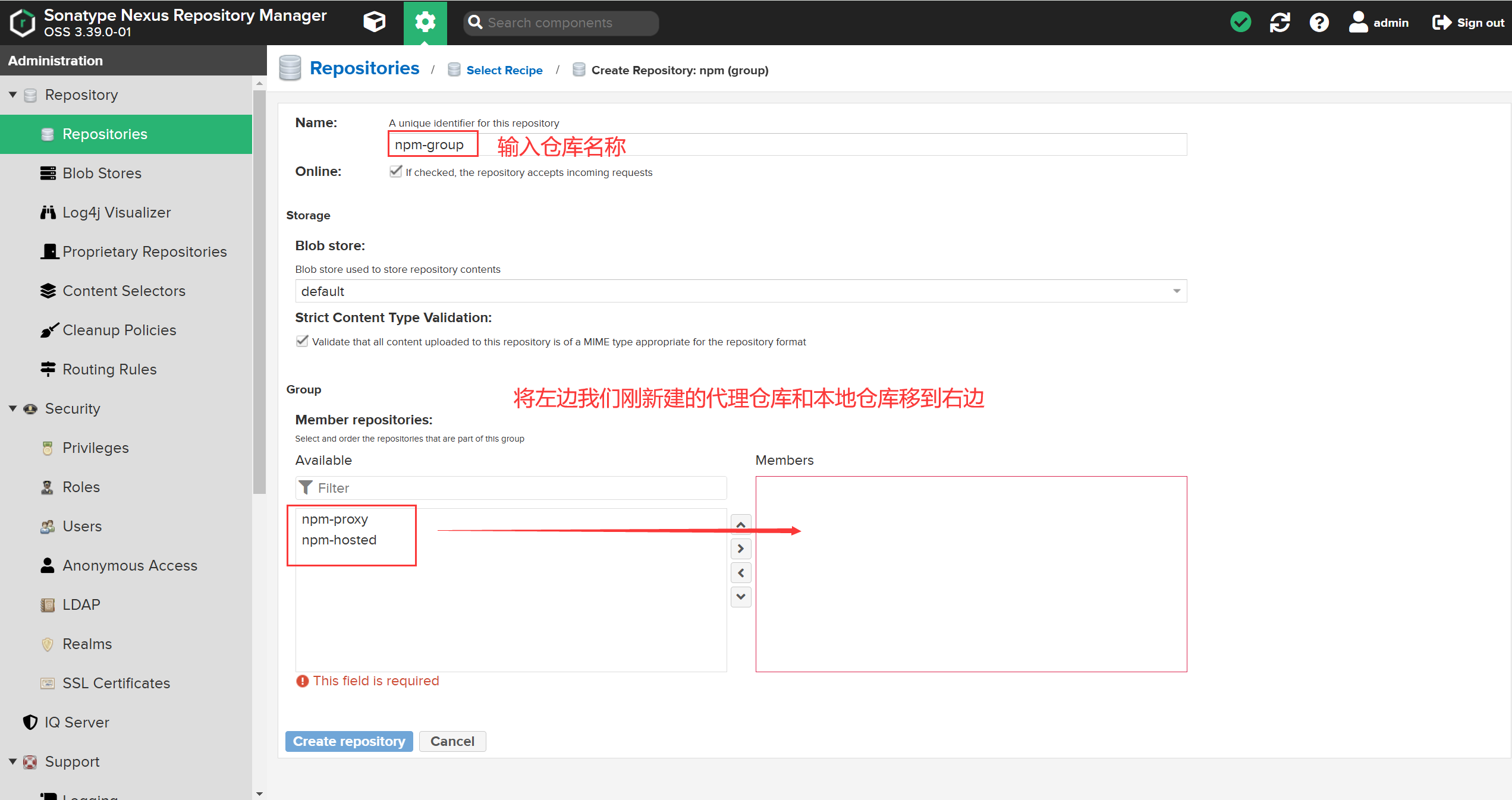Click the sidebar vertical scrollbar
This screenshot has height=800, width=1512.
tap(259, 291)
